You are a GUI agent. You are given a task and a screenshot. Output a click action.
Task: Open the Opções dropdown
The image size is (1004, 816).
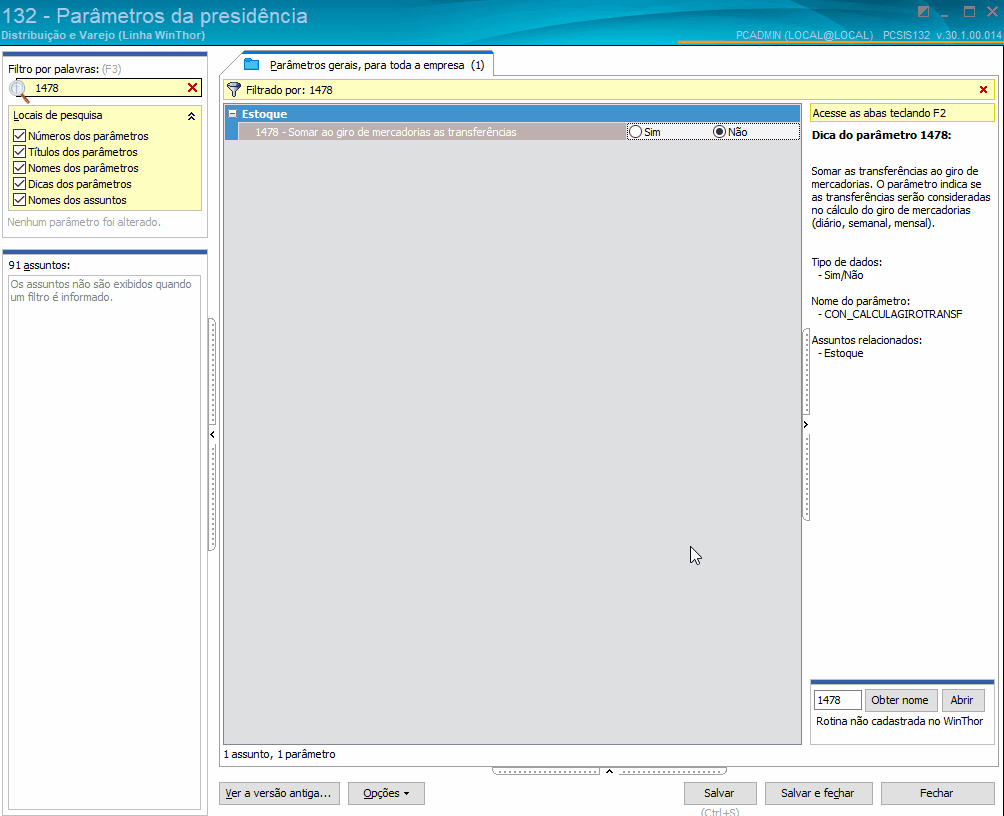coord(386,793)
